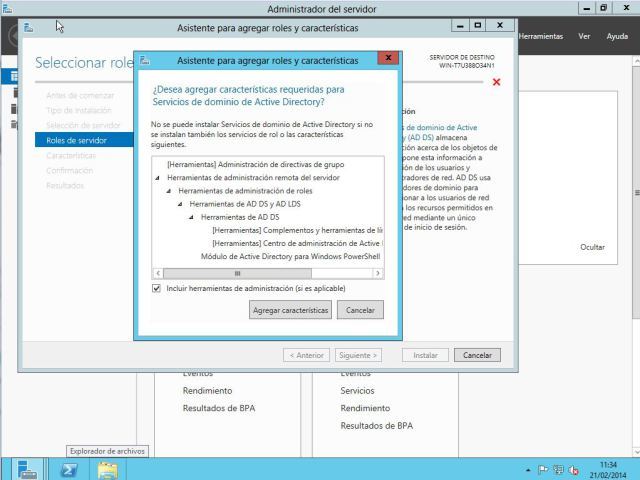
Task: Maximize the outer wizard window
Action: click(478, 25)
